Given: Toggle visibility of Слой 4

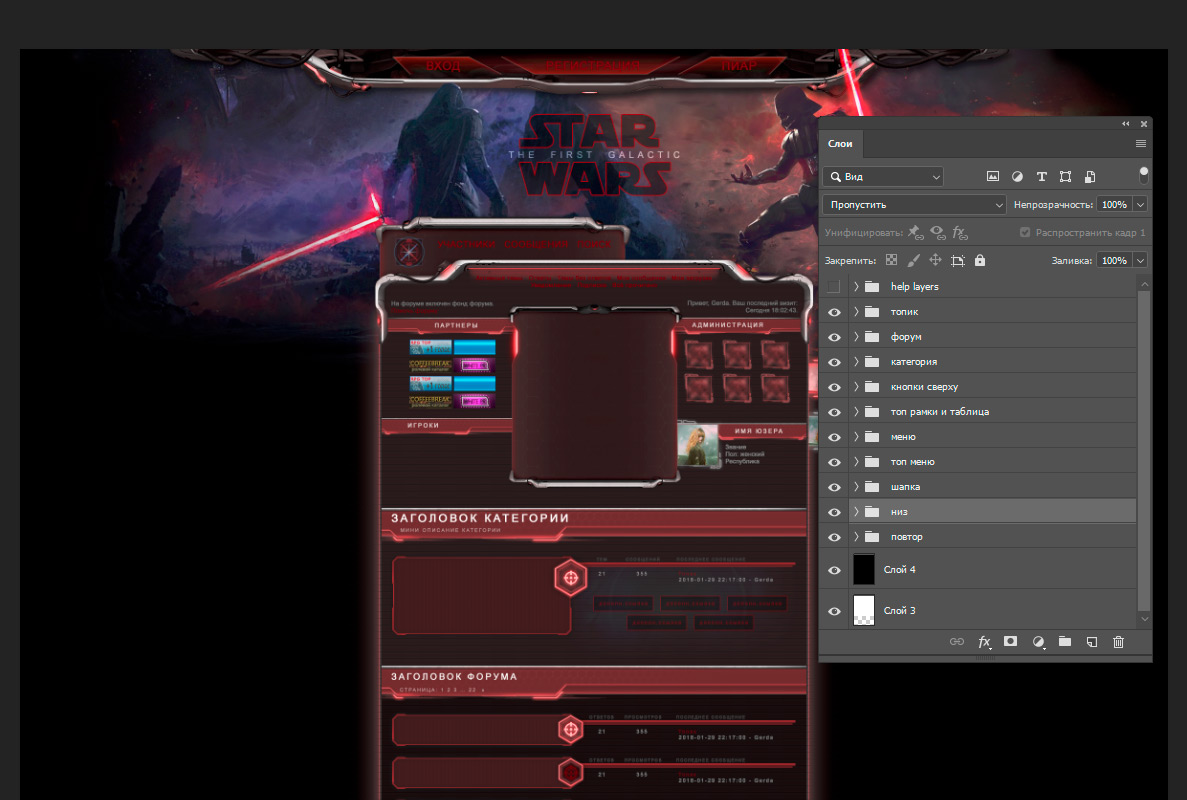Looking at the screenshot, I should pos(834,570).
